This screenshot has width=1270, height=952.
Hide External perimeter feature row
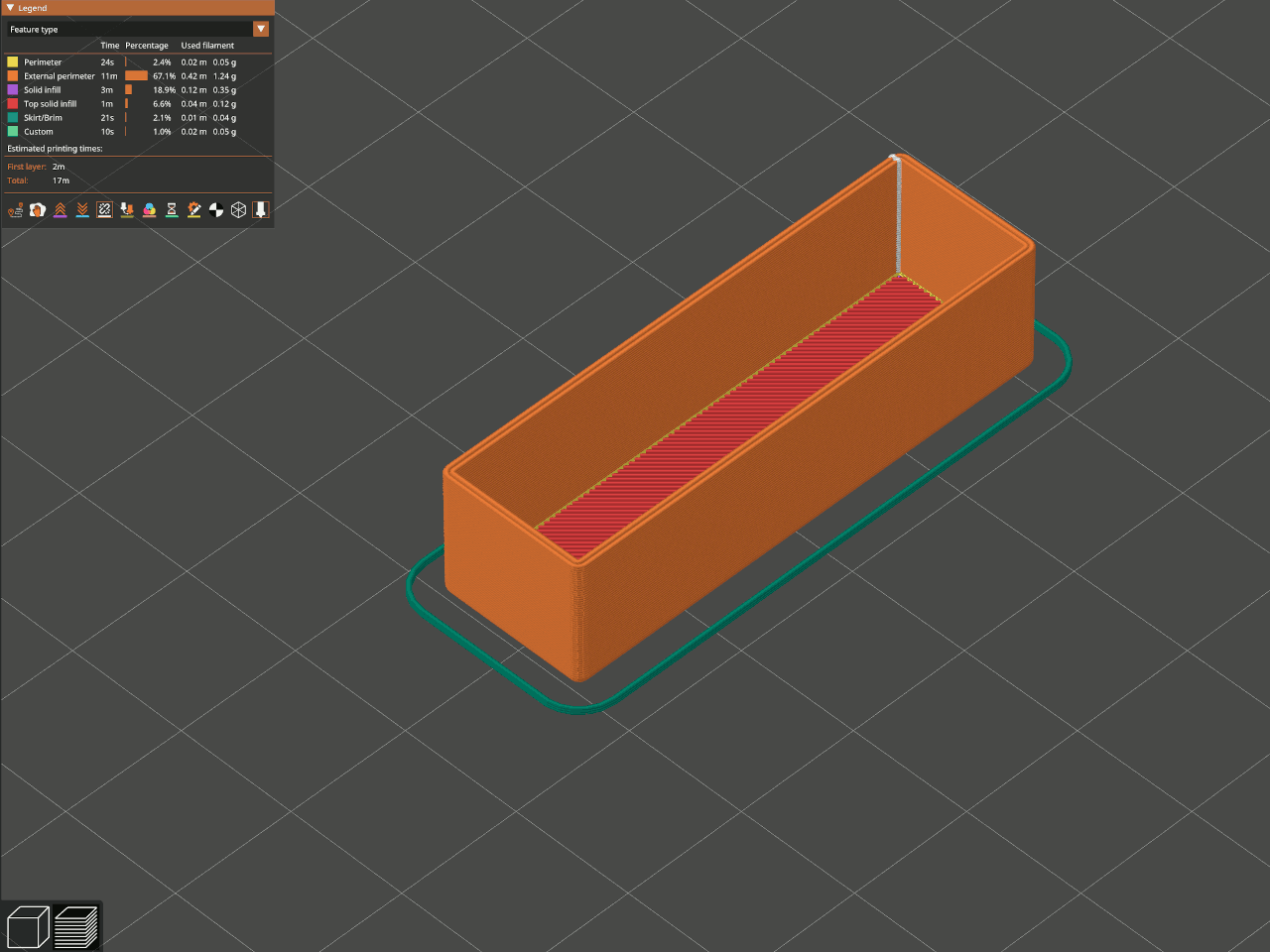(138, 75)
